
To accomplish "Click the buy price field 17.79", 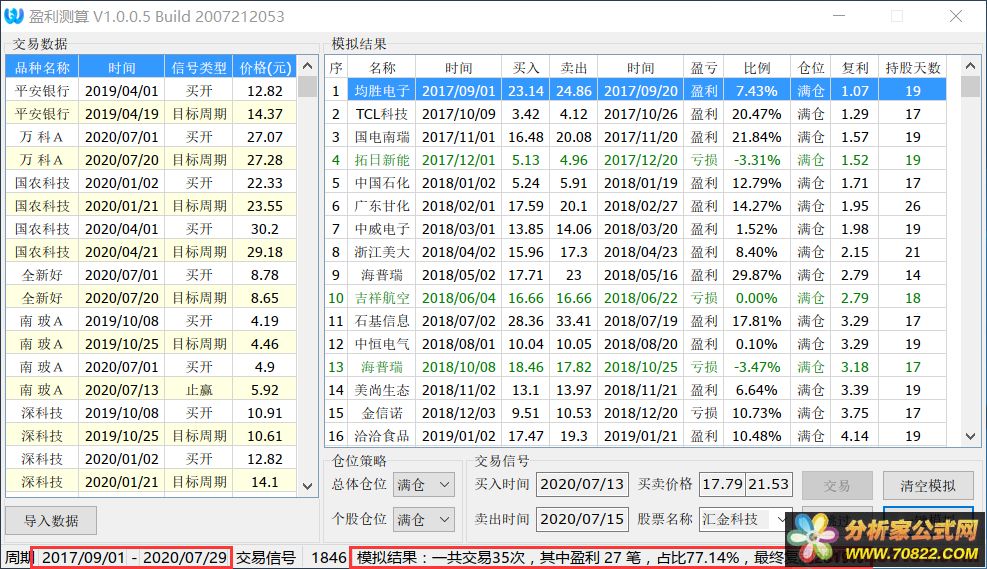I will coord(723,484).
